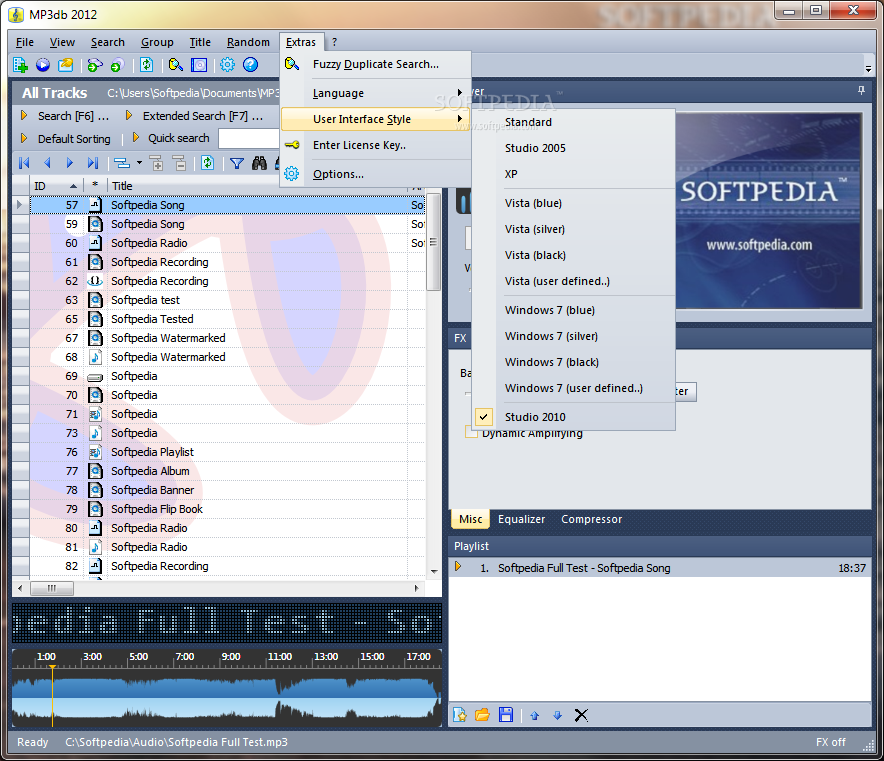This screenshot has width=884, height=761.
Task: Click the open folder with hand toolbar icon
Action: tap(66, 65)
